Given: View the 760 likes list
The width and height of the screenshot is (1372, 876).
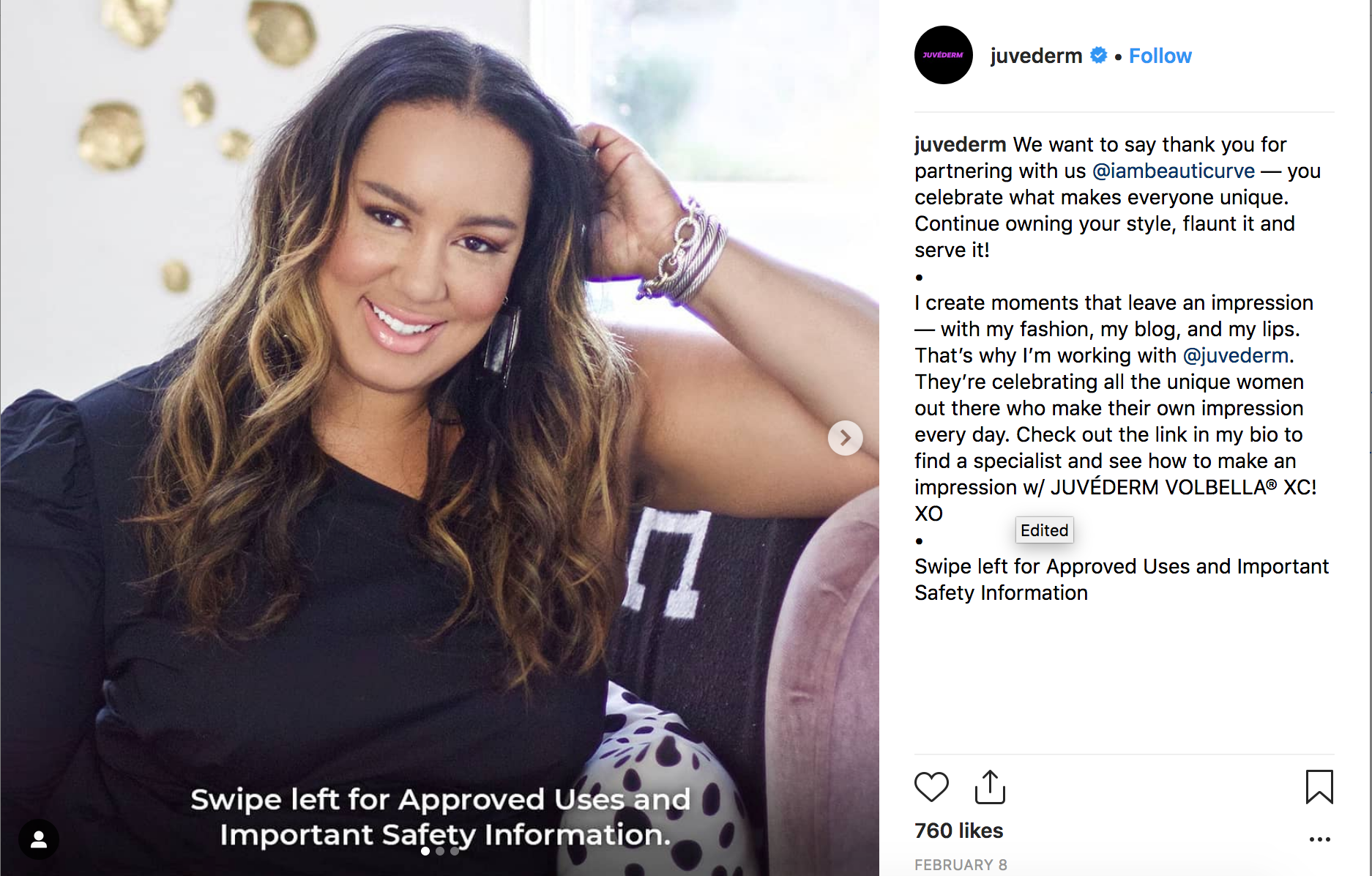Looking at the screenshot, I should (959, 831).
